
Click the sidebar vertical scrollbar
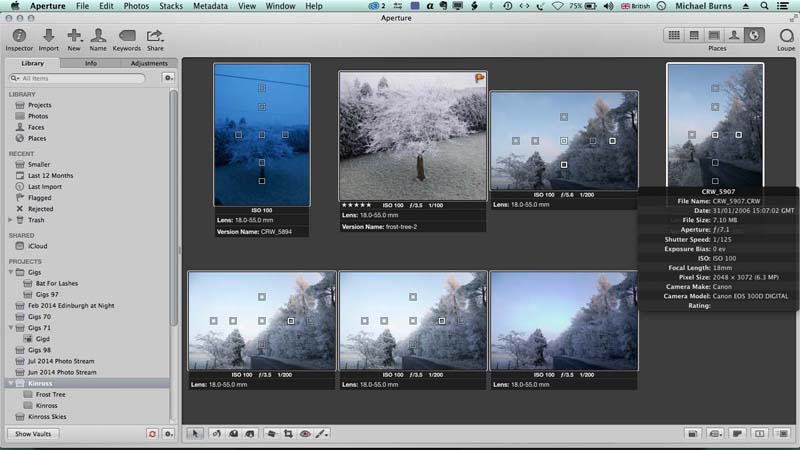click(x=174, y=207)
